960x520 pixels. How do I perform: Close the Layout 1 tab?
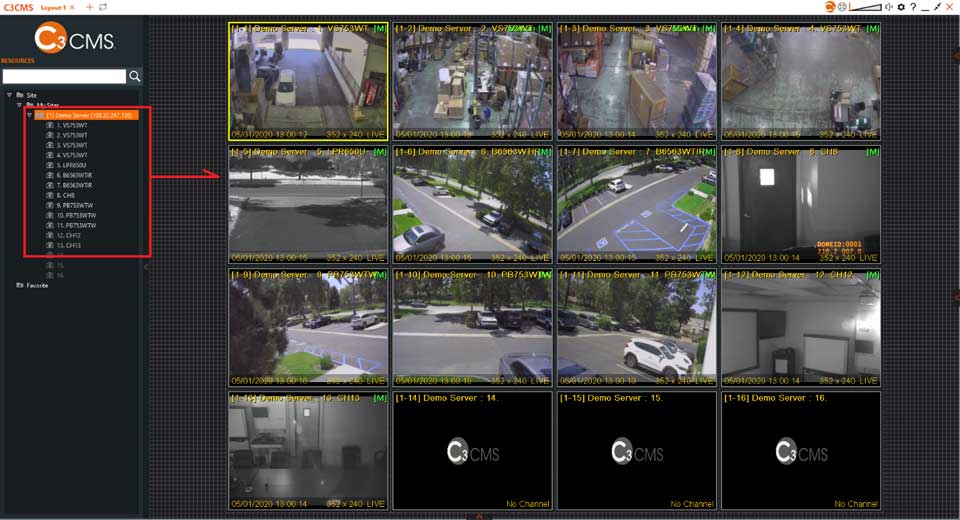click(x=72, y=7)
